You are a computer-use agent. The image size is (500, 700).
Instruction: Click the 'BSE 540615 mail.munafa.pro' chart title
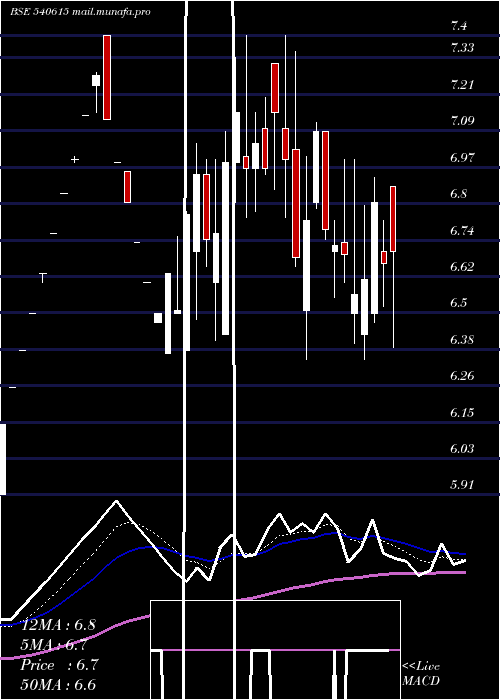tap(80, 12)
